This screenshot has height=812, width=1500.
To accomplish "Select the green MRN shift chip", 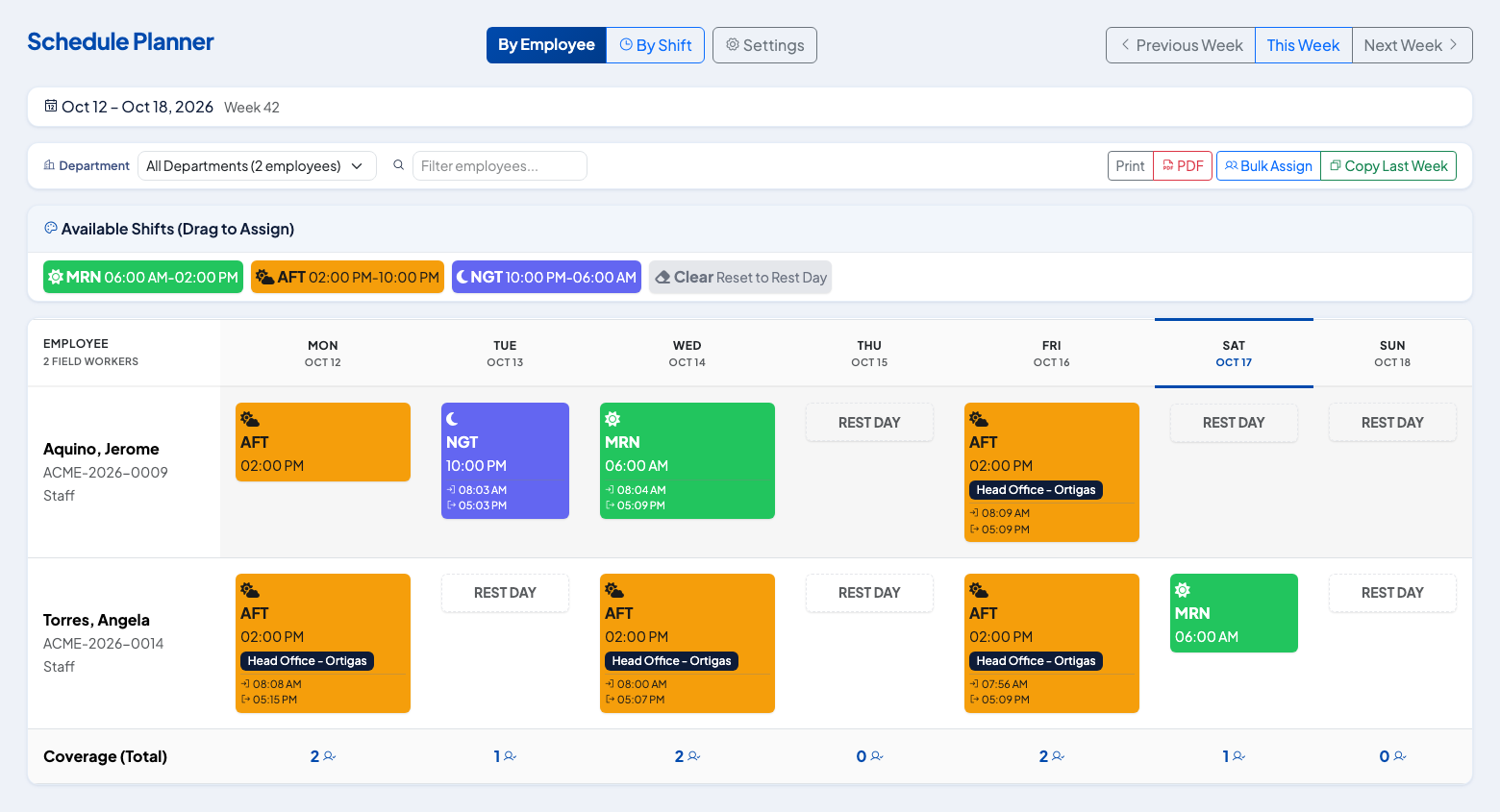I will [x=143, y=277].
